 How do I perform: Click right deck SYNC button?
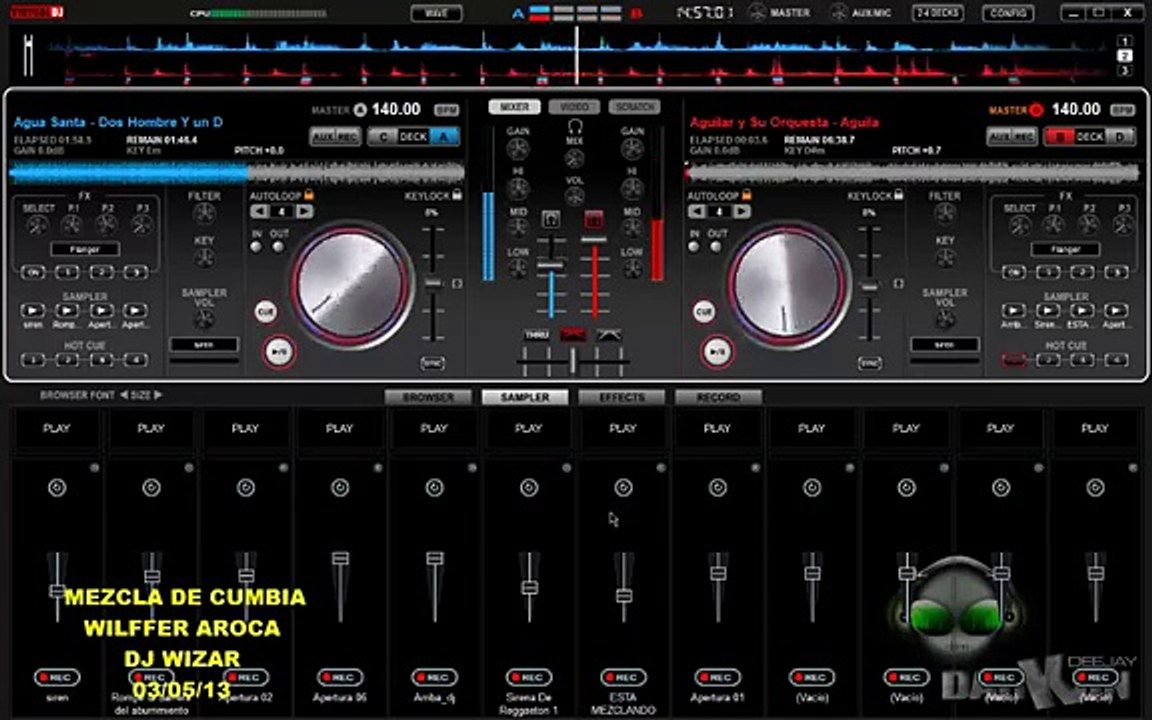(x=869, y=363)
